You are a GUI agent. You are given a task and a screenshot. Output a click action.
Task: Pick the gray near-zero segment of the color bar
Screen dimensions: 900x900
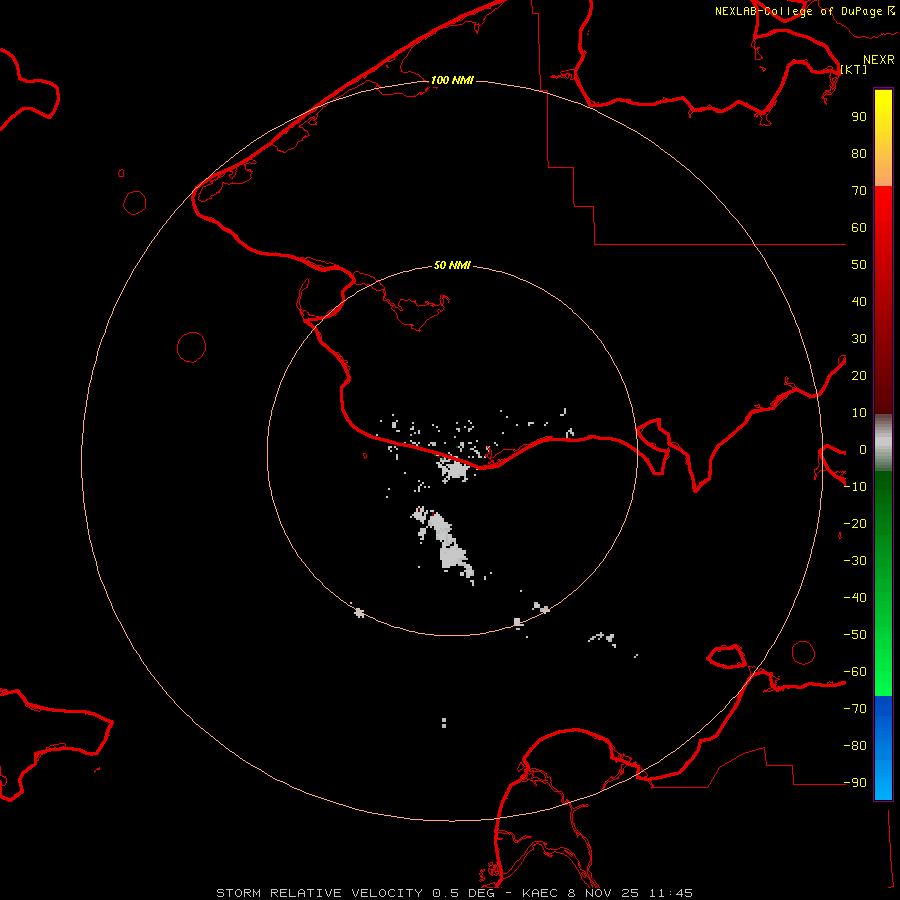[883, 442]
